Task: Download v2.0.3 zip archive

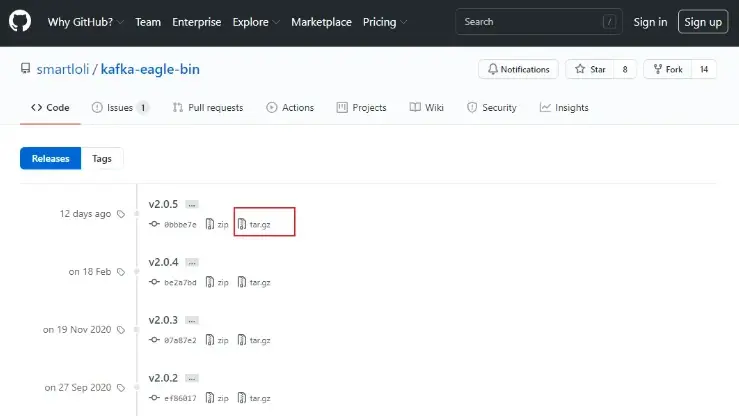Action: tap(217, 340)
